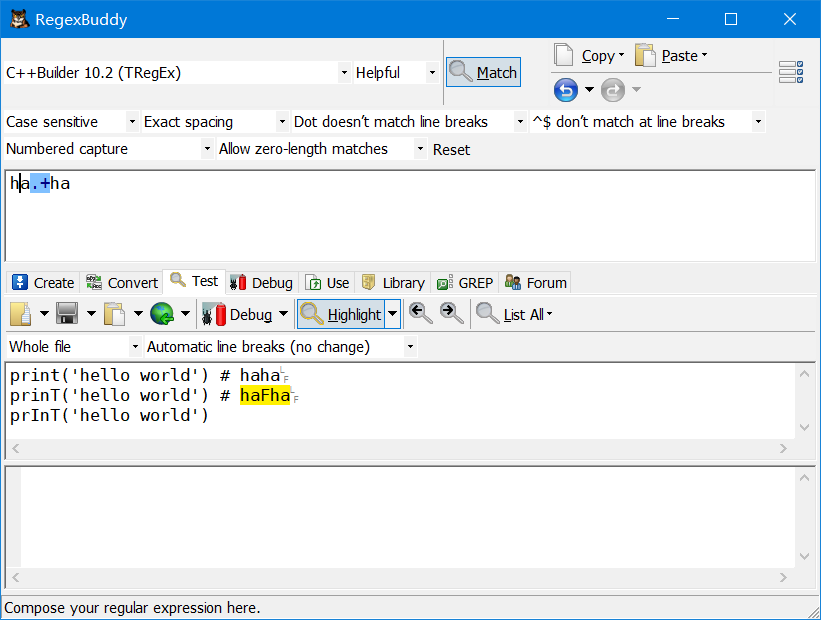Toggle the Numbered capture option
Viewport: 821px width, 620px height.
pyautogui.click(x=109, y=149)
